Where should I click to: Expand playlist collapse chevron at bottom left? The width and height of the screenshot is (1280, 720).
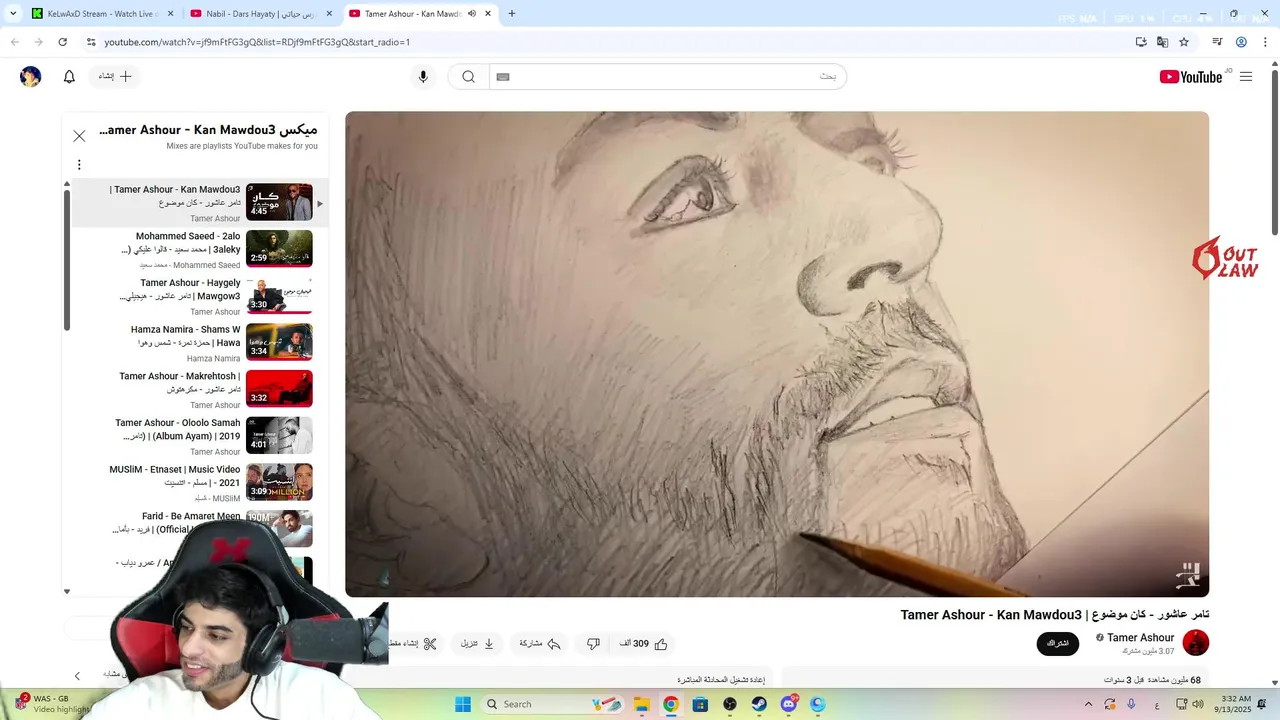pyautogui.click(x=78, y=676)
